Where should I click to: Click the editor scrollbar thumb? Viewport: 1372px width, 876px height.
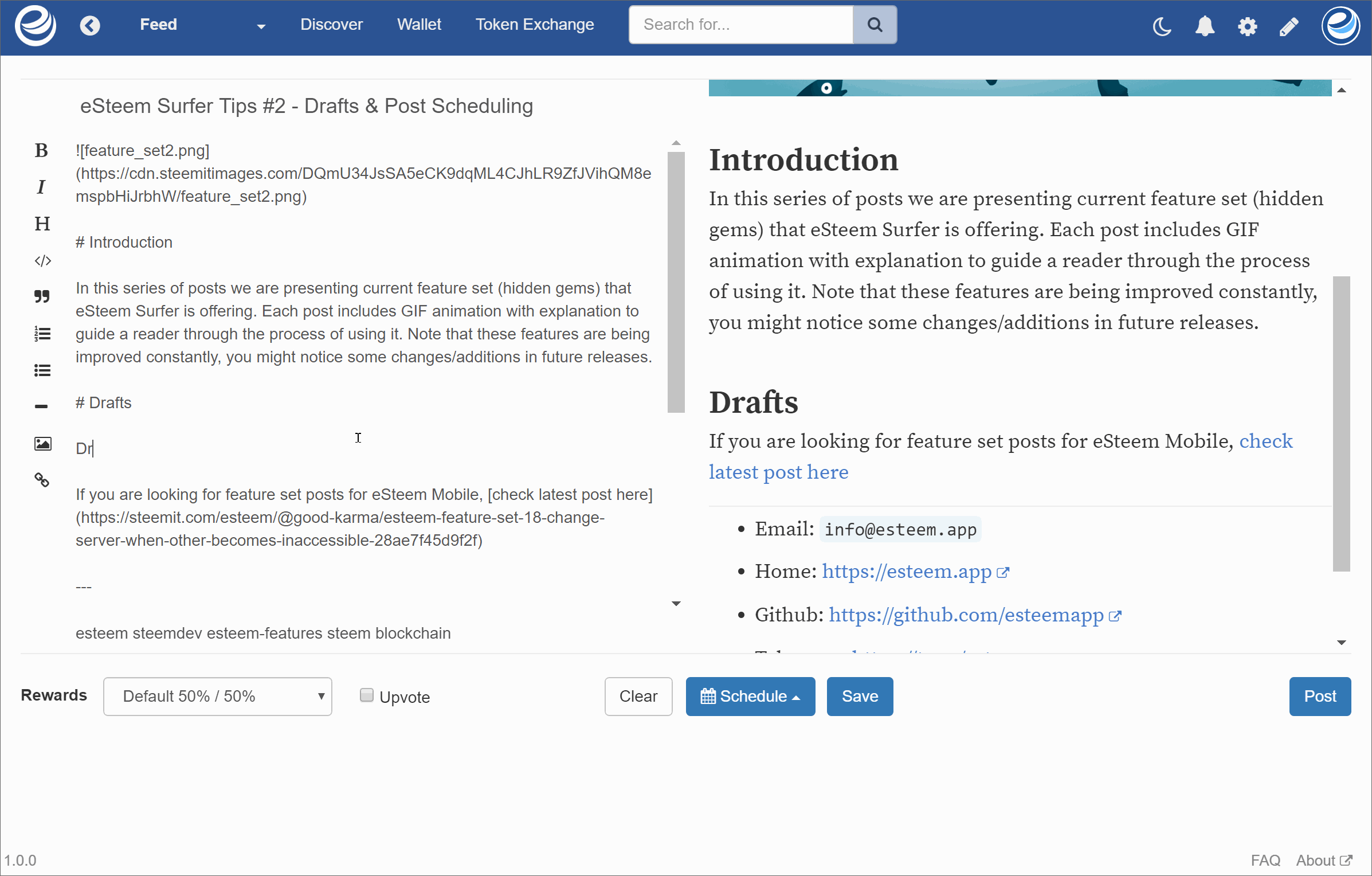point(676,282)
